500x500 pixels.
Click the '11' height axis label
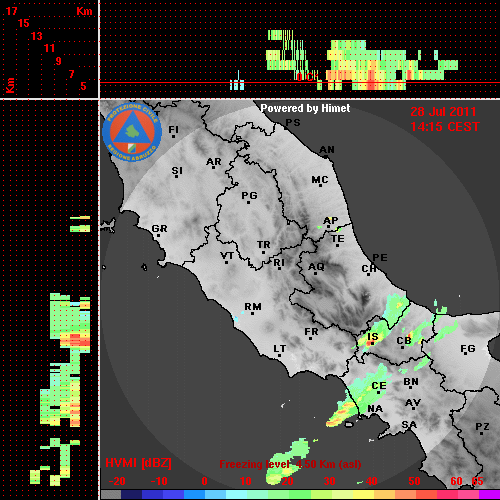[49, 48]
